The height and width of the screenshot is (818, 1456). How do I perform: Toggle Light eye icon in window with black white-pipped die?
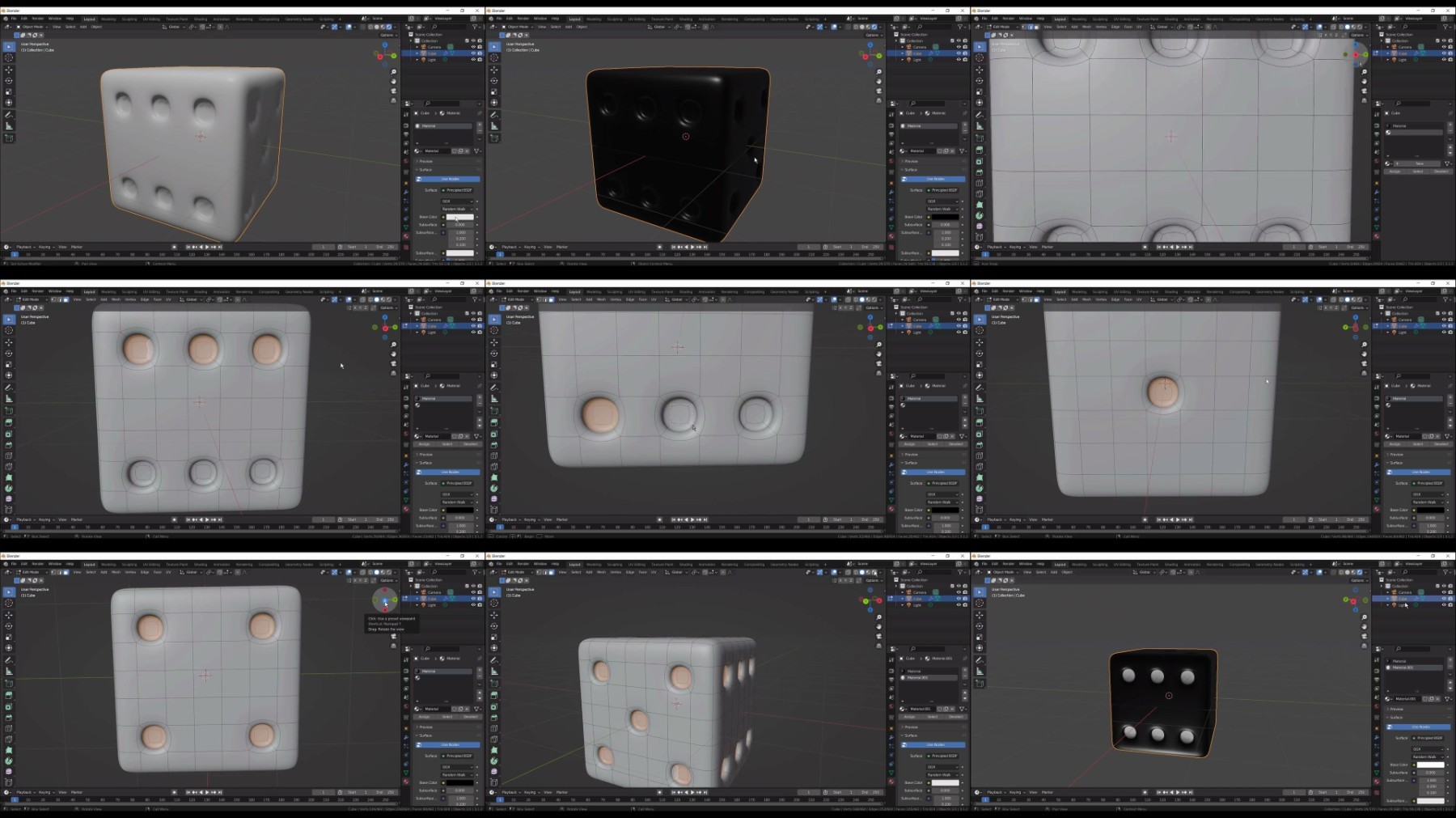pos(1444,604)
